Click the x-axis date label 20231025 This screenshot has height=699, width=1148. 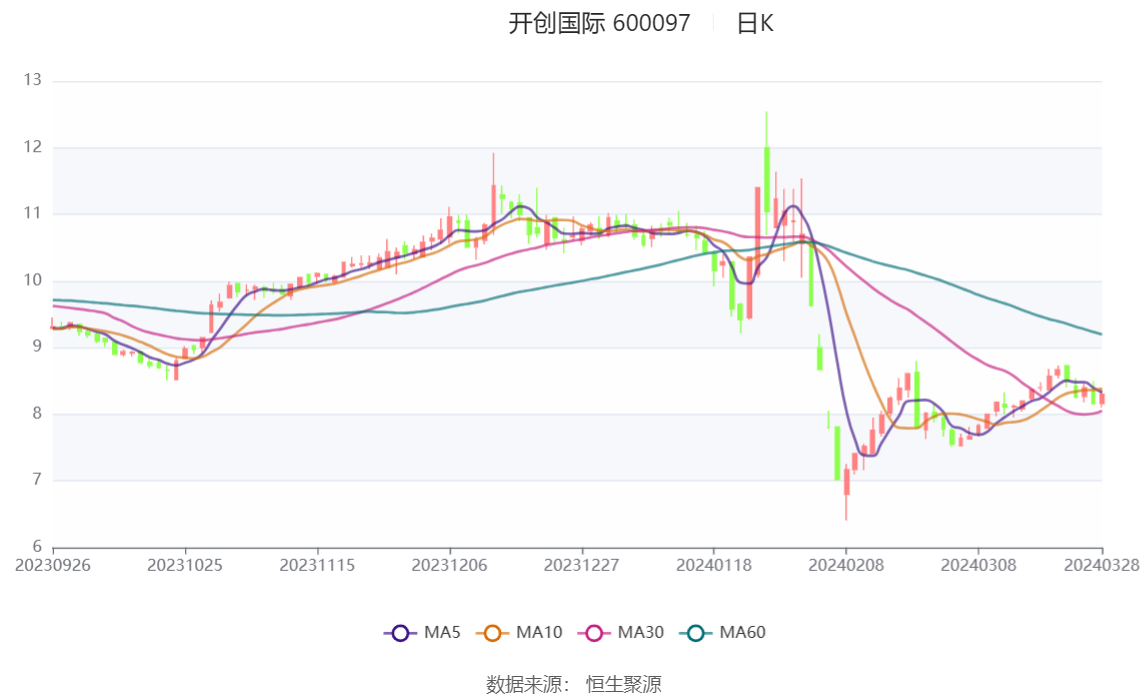click(x=184, y=565)
